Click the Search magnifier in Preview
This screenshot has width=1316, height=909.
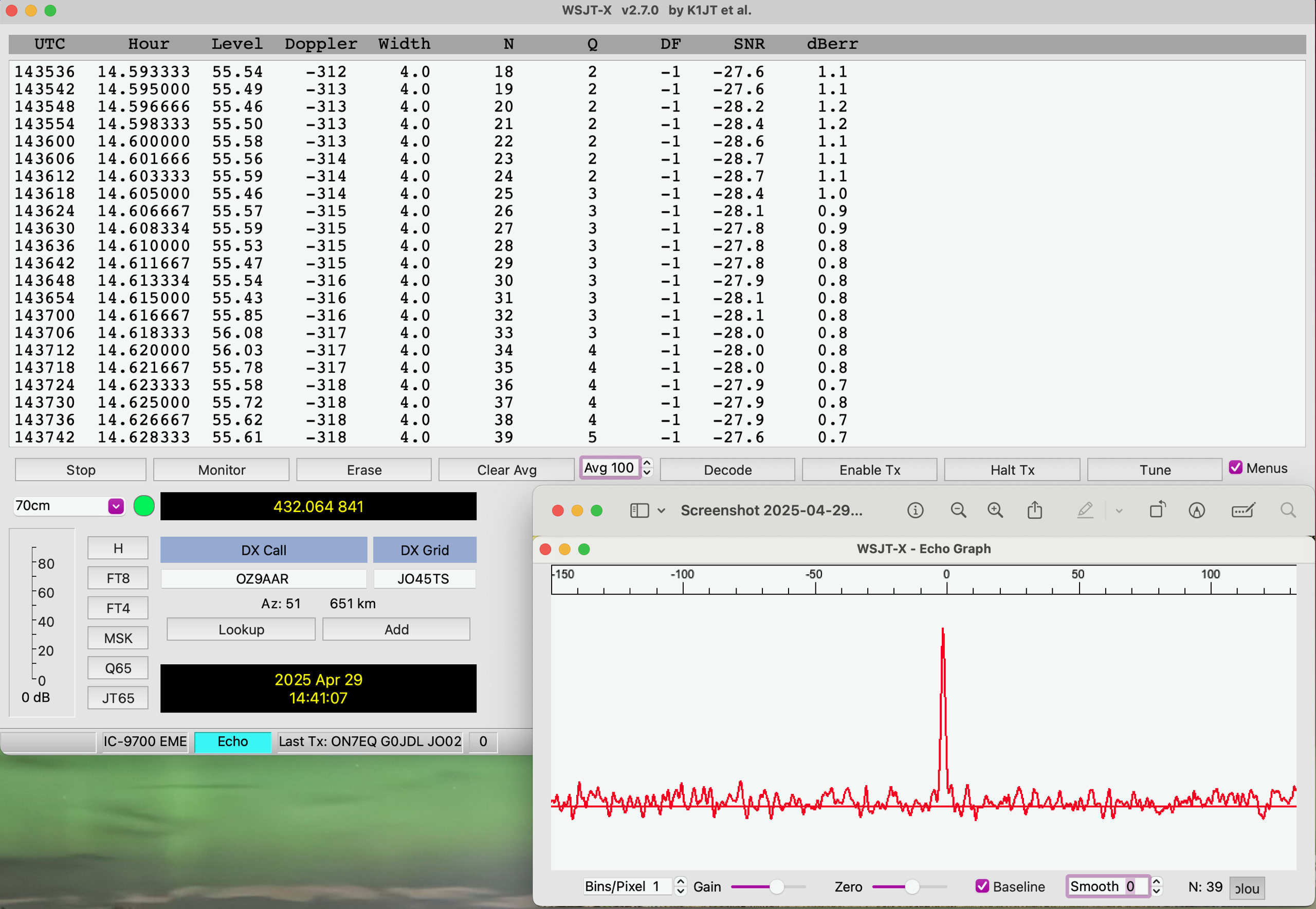click(x=1288, y=511)
